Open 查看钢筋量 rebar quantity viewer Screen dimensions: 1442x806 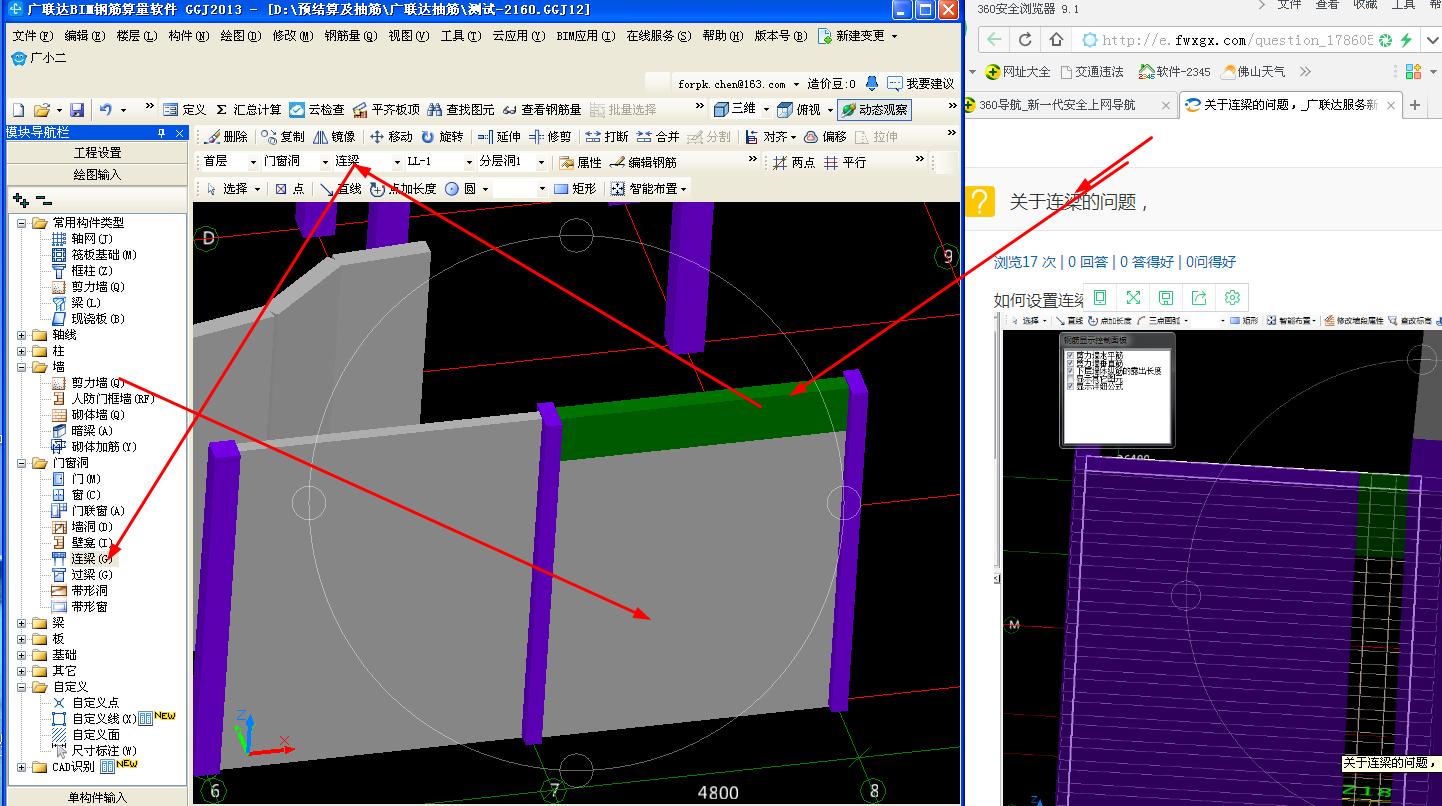[x=542, y=110]
